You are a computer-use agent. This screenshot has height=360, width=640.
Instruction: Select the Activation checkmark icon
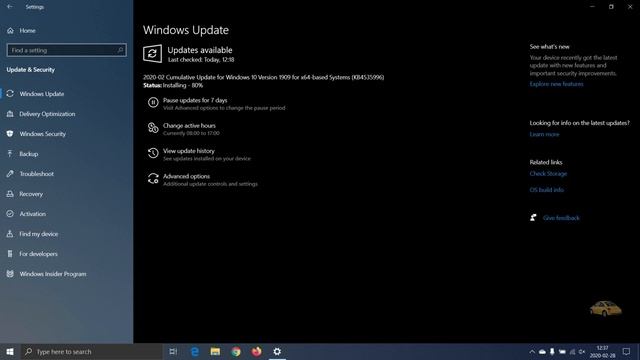click(x=10, y=214)
